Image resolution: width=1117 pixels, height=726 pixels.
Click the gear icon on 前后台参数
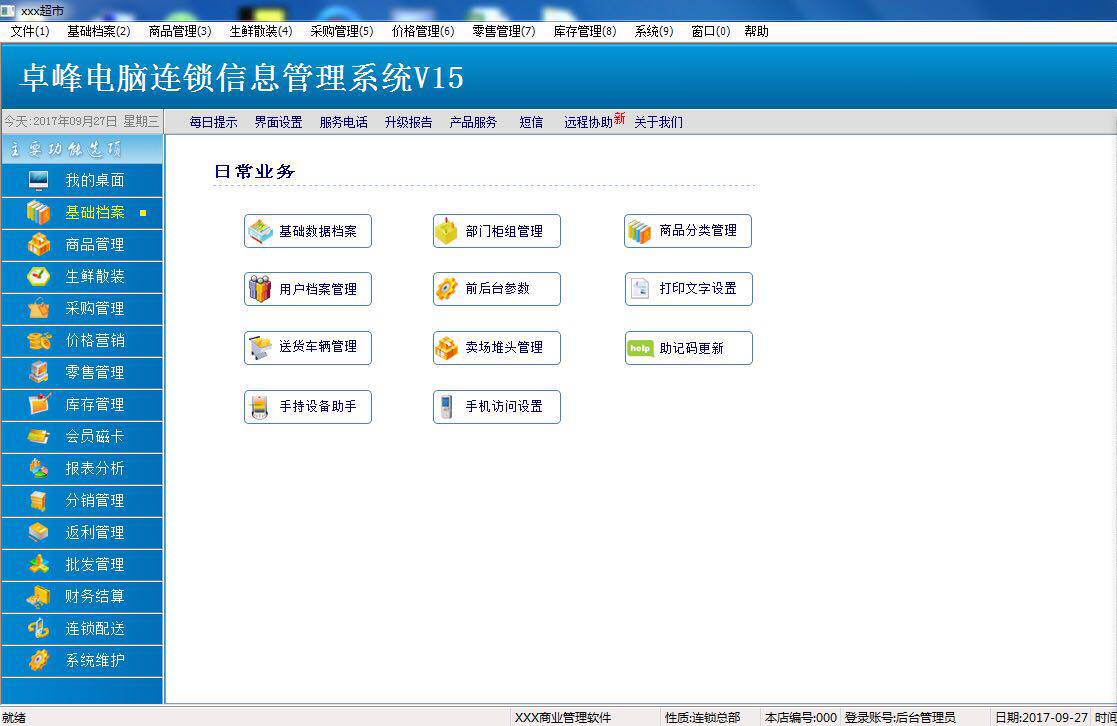[x=447, y=289]
